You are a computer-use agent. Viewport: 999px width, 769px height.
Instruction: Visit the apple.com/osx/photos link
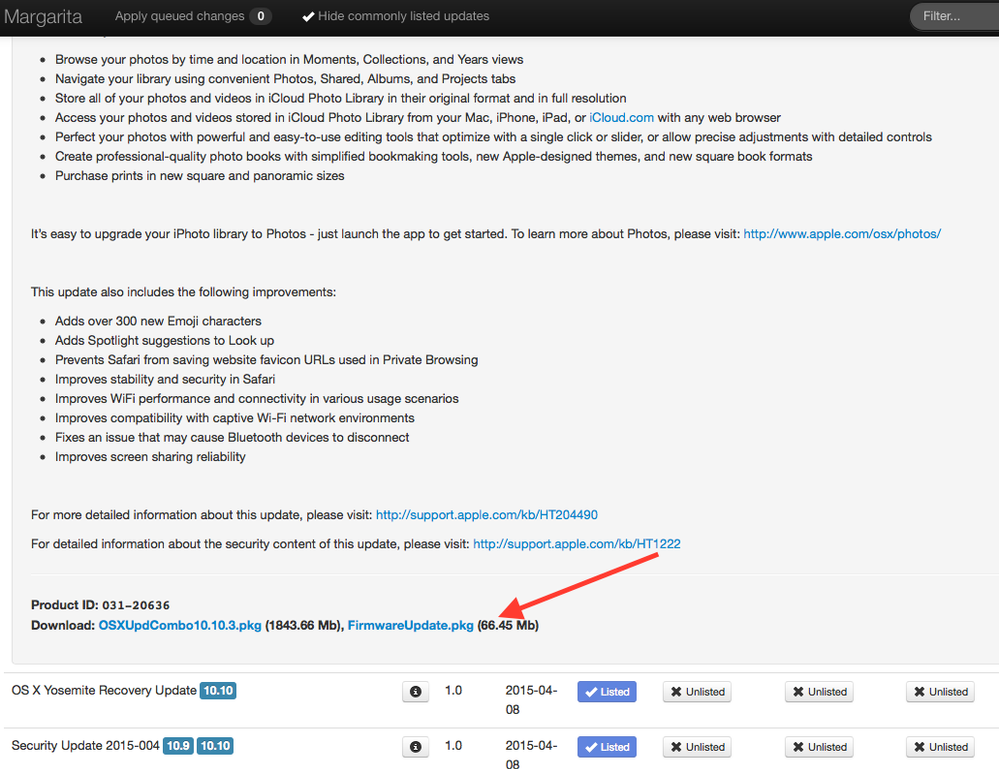tap(842, 234)
